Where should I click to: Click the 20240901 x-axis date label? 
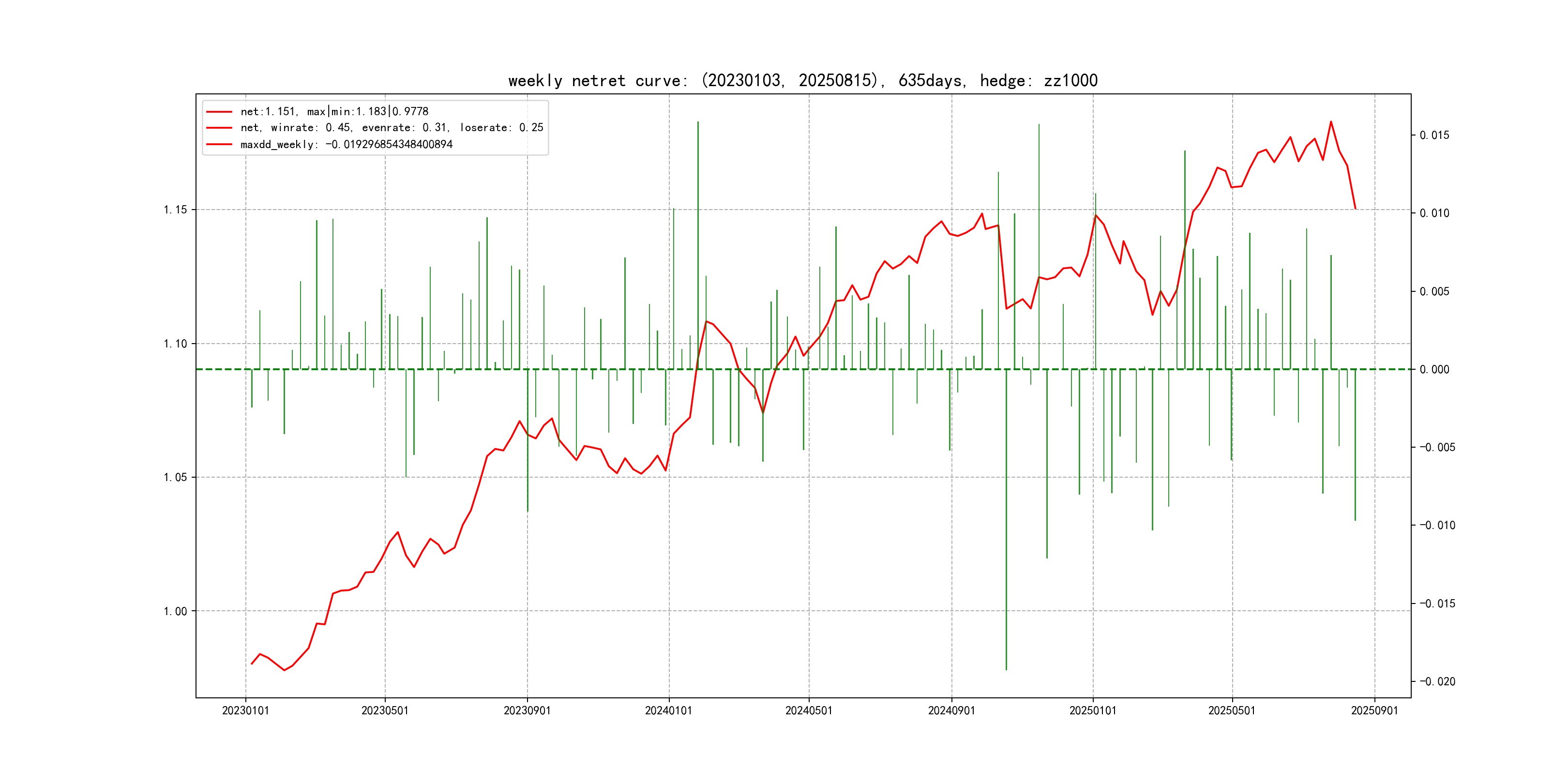[x=951, y=710]
